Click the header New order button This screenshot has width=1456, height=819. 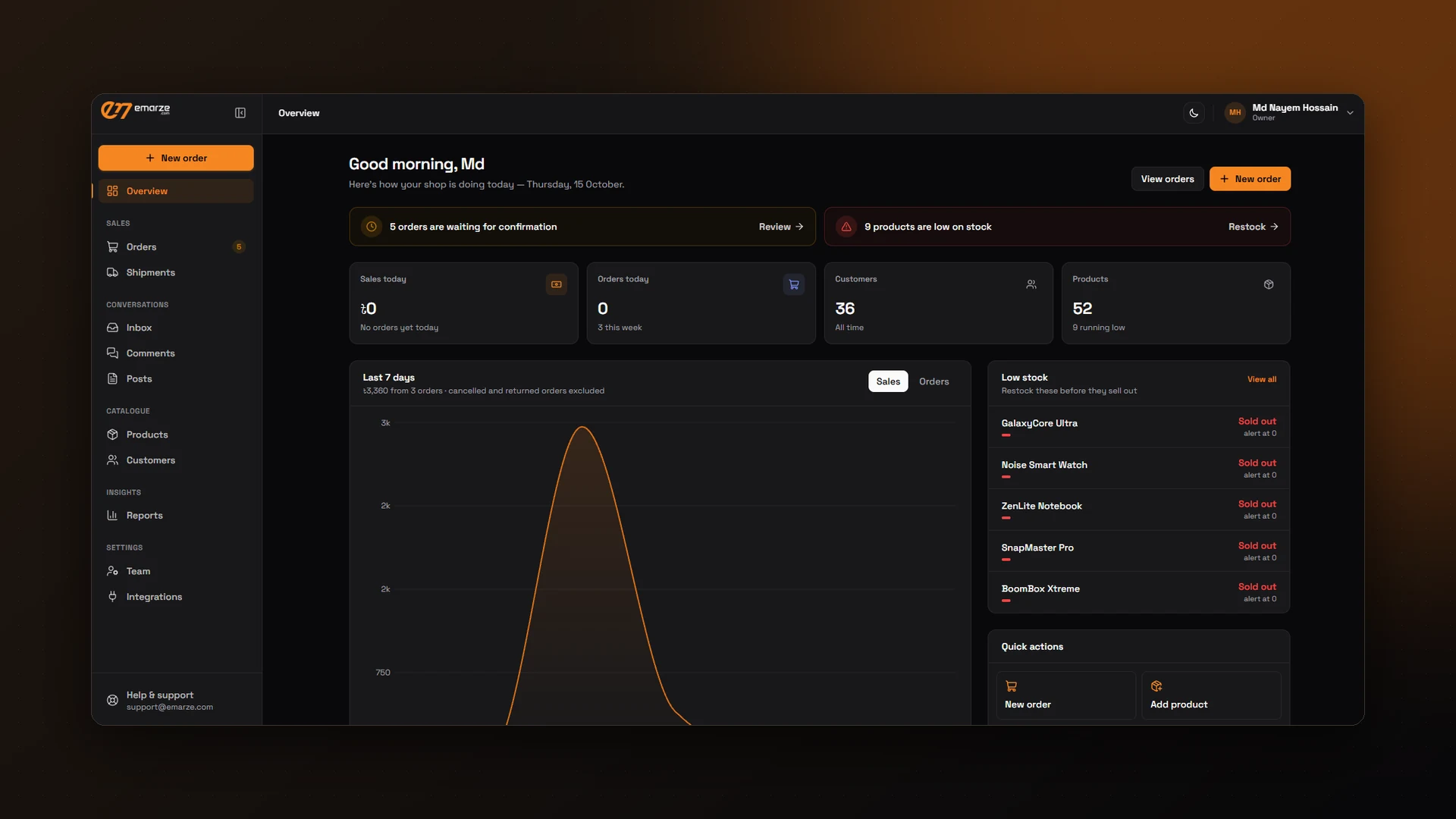[1250, 179]
